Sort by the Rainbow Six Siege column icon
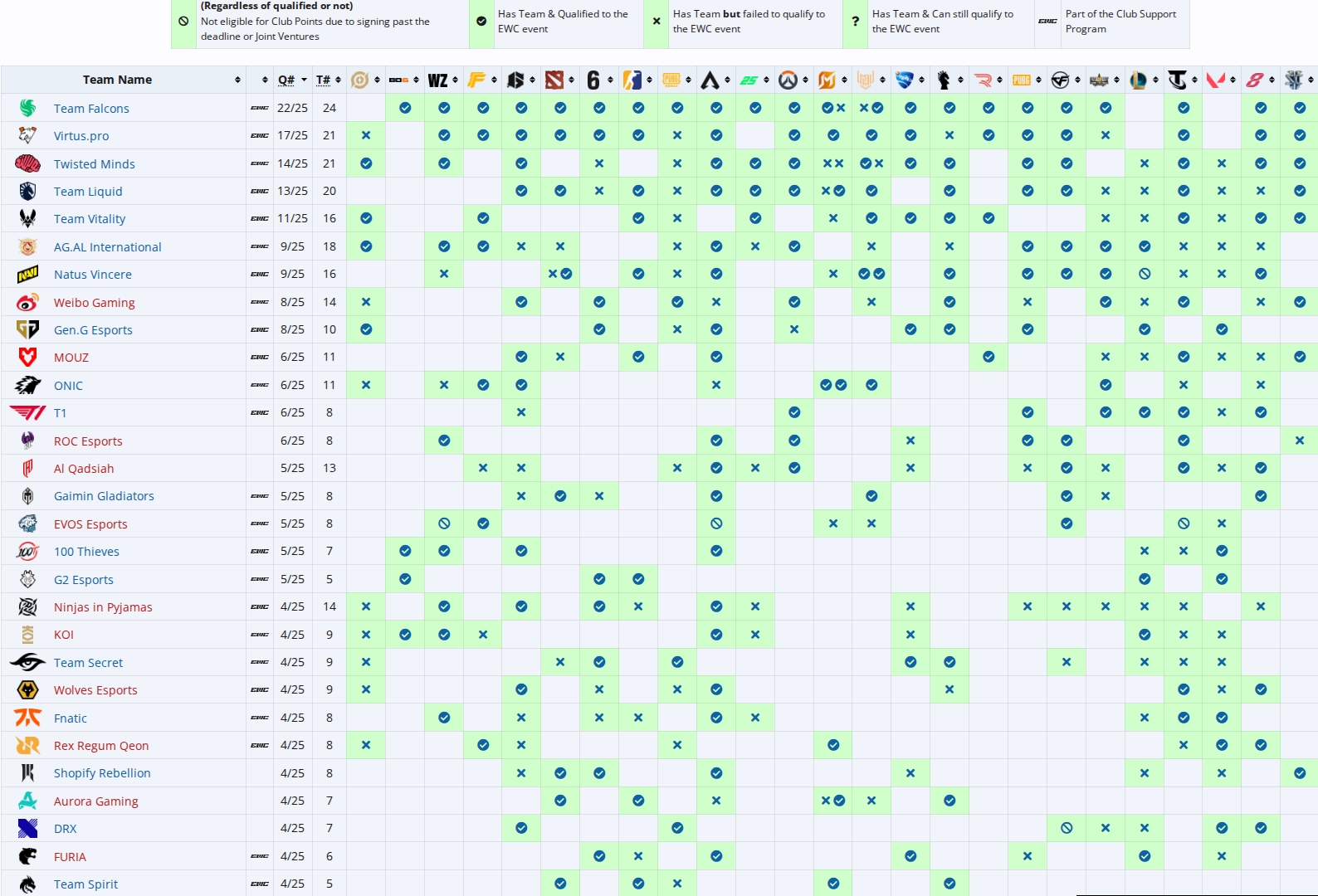The width and height of the screenshot is (1318, 896). pos(593,80)
